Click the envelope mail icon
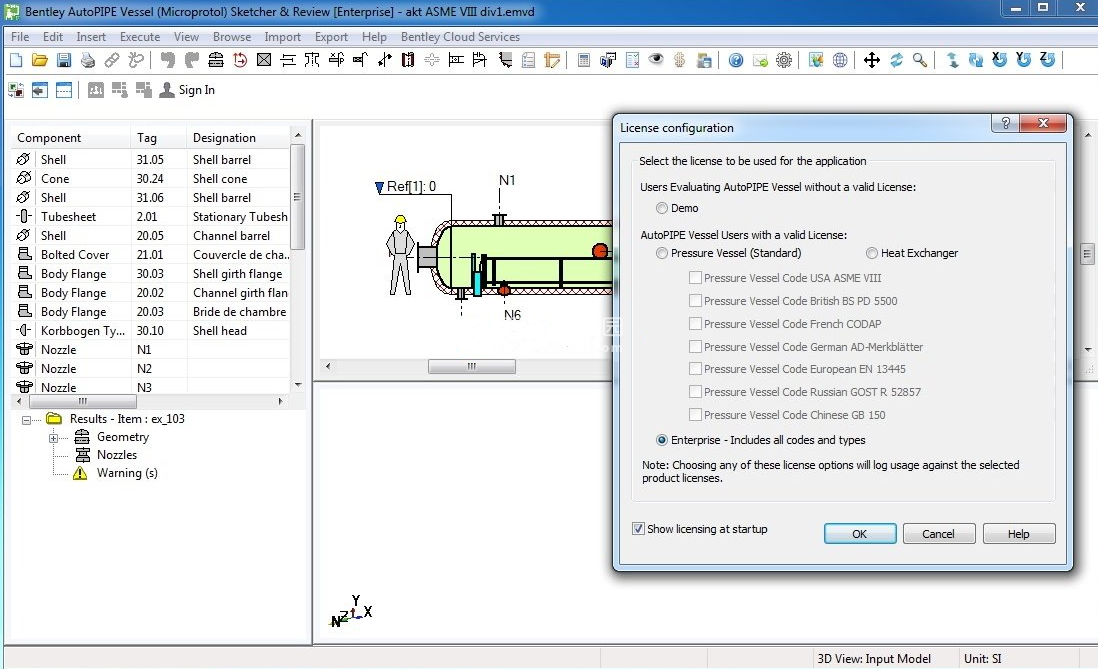1098x669 pixels. [760, 60]
